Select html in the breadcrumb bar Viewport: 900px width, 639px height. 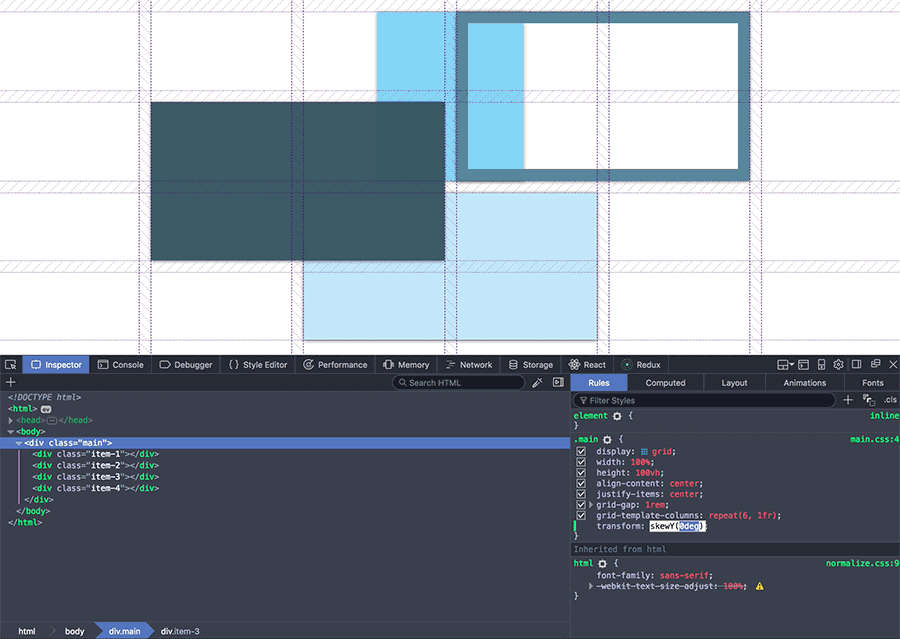coord(27,631)
